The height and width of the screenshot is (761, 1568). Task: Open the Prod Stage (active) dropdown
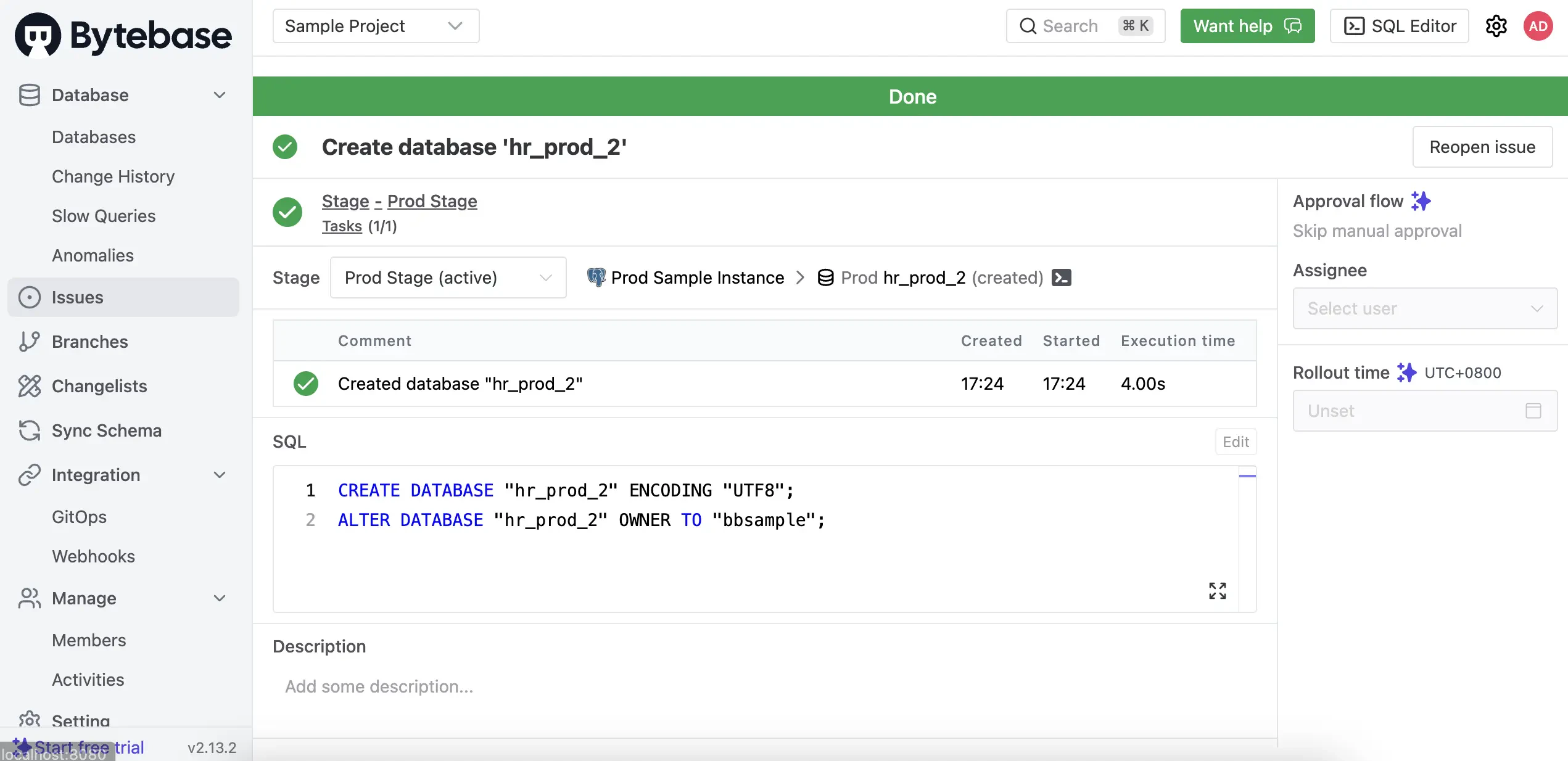(448, 278)
